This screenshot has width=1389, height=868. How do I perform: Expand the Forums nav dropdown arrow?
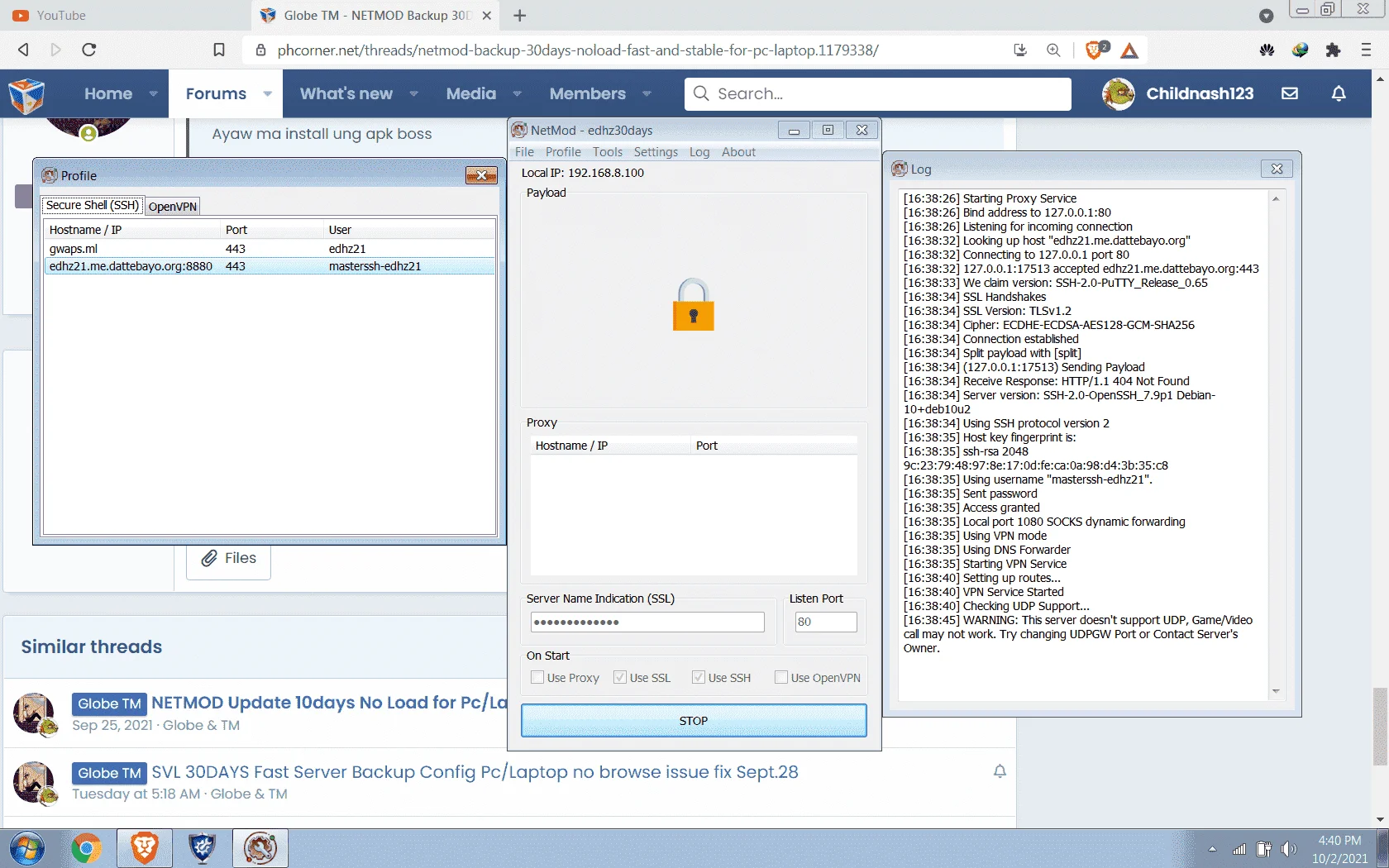[x=268, y=94]
